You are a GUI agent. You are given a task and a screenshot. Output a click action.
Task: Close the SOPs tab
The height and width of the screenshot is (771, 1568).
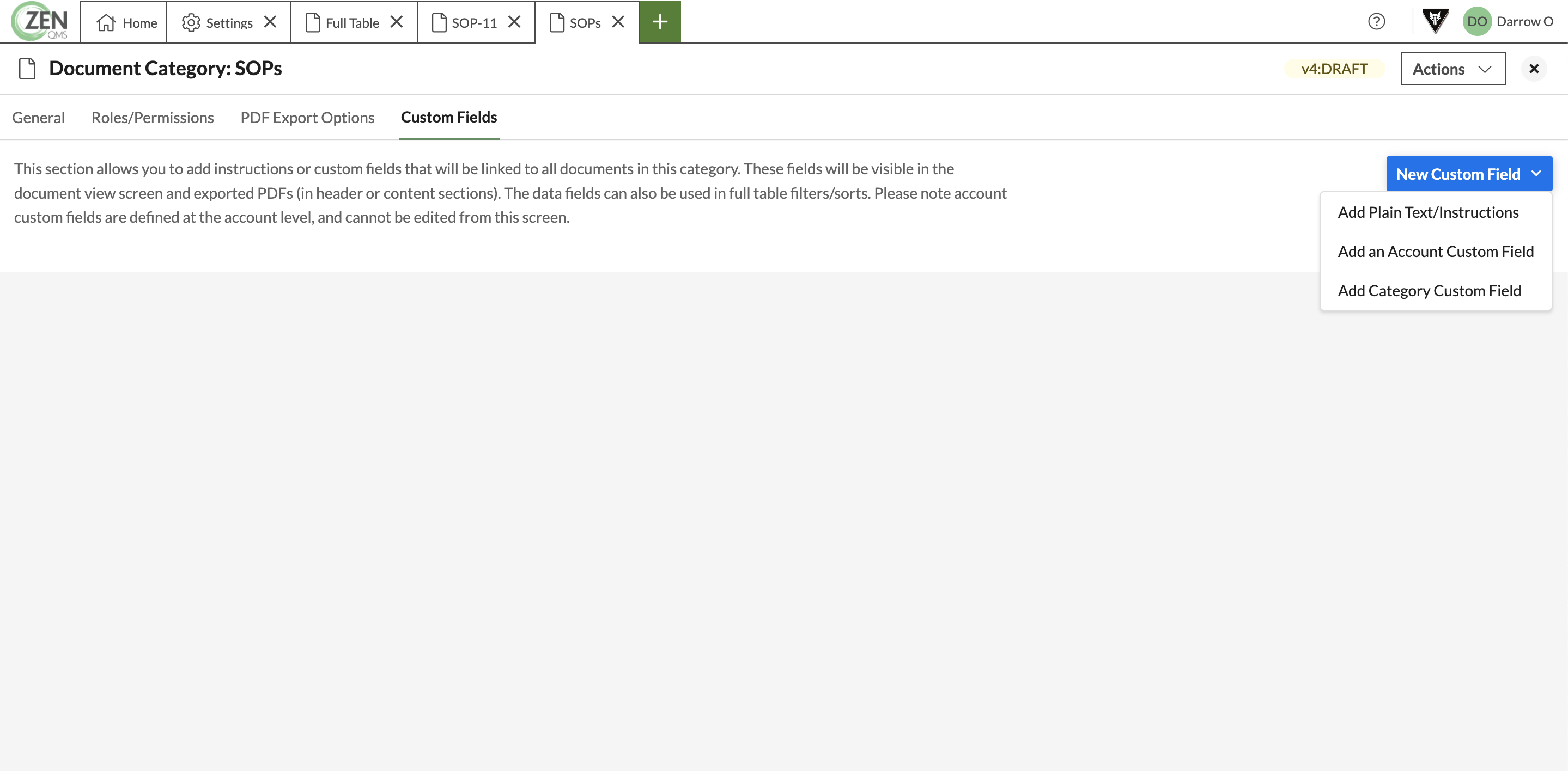pos(618,22)
